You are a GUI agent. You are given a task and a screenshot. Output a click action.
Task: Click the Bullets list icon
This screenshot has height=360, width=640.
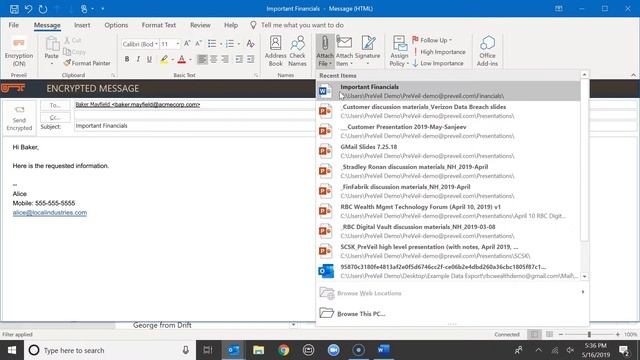pyautogui.click(x=212, y=44)
